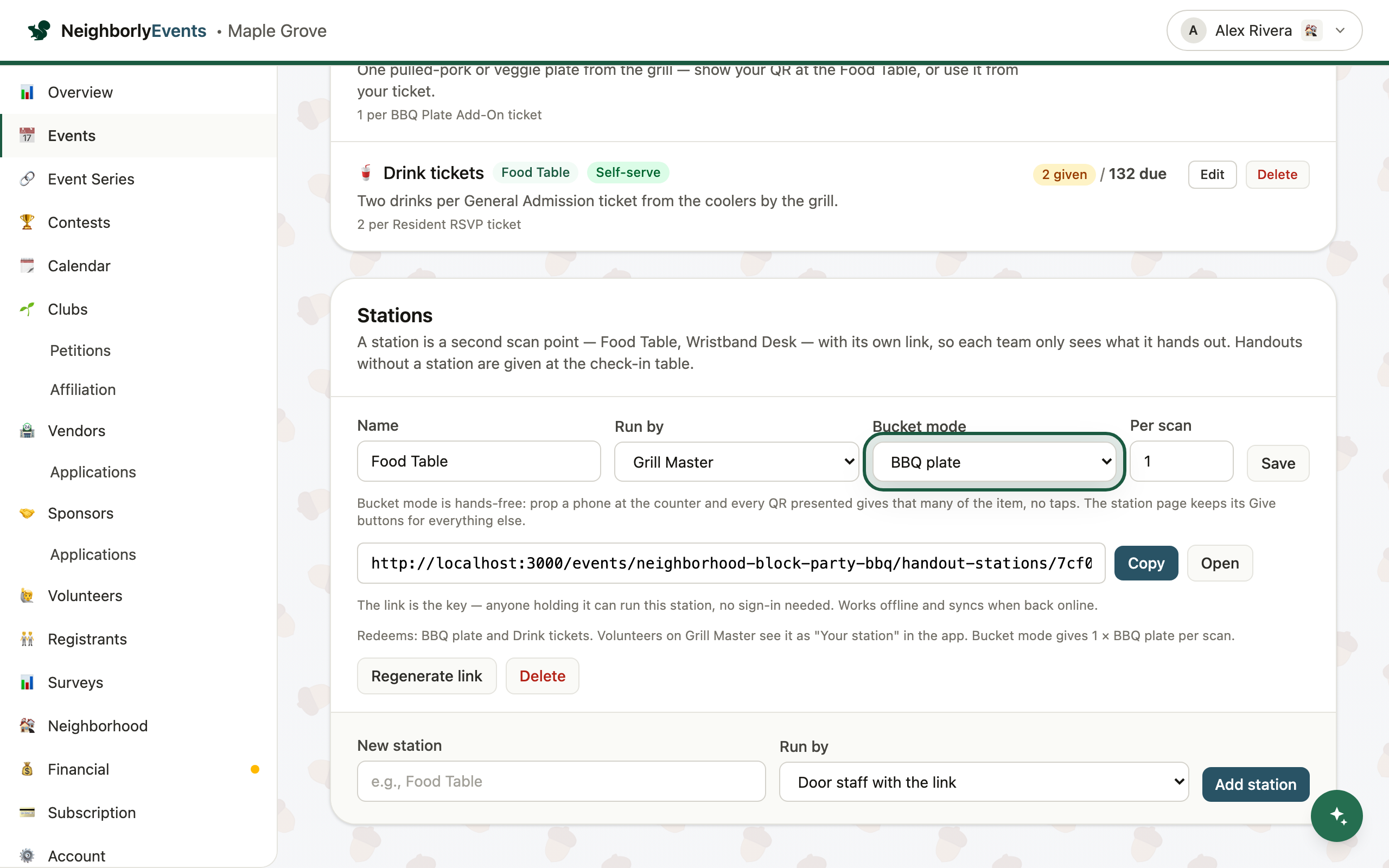Click the handout station URL field
1389x868 pixels.
[731, 563]
